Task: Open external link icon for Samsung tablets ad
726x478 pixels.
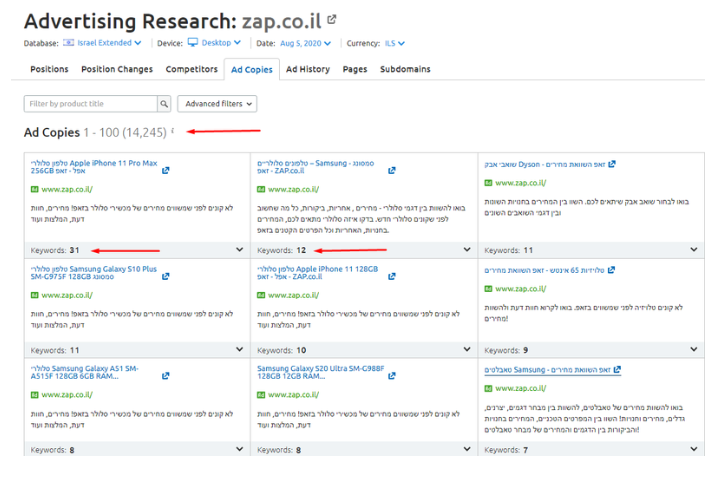Action: click(617, 370)
